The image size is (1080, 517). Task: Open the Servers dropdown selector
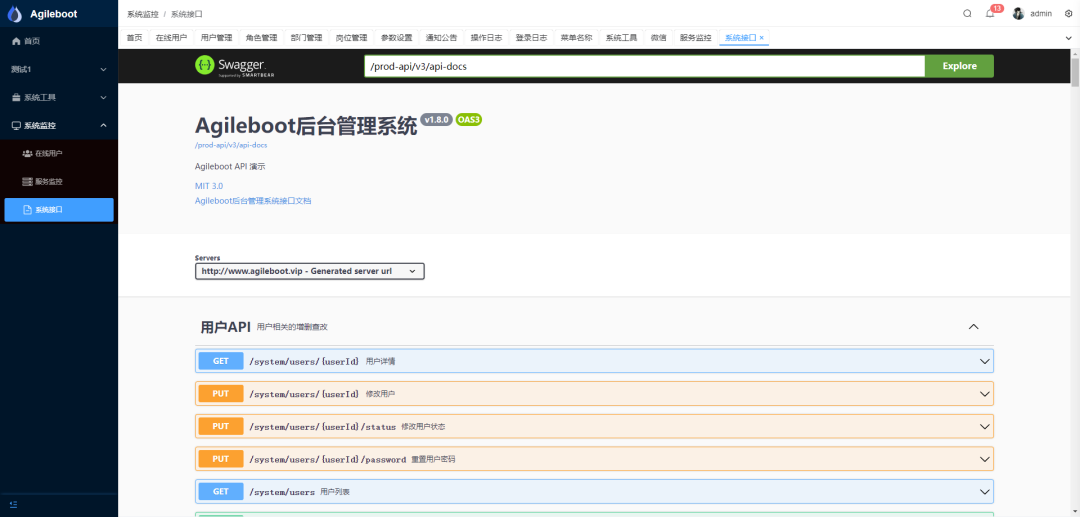click(309, 271)
